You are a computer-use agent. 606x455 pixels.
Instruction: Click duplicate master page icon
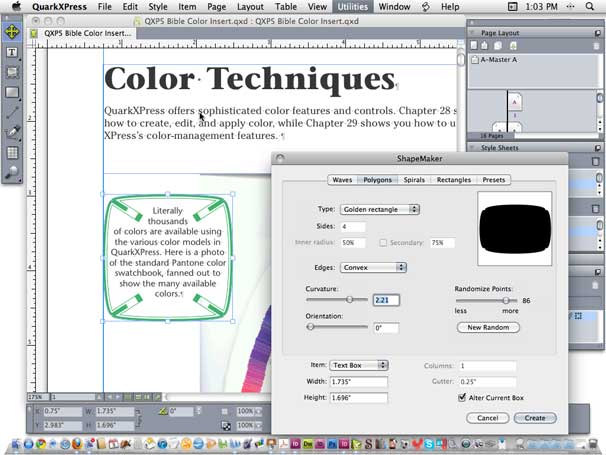pos(498,46)
